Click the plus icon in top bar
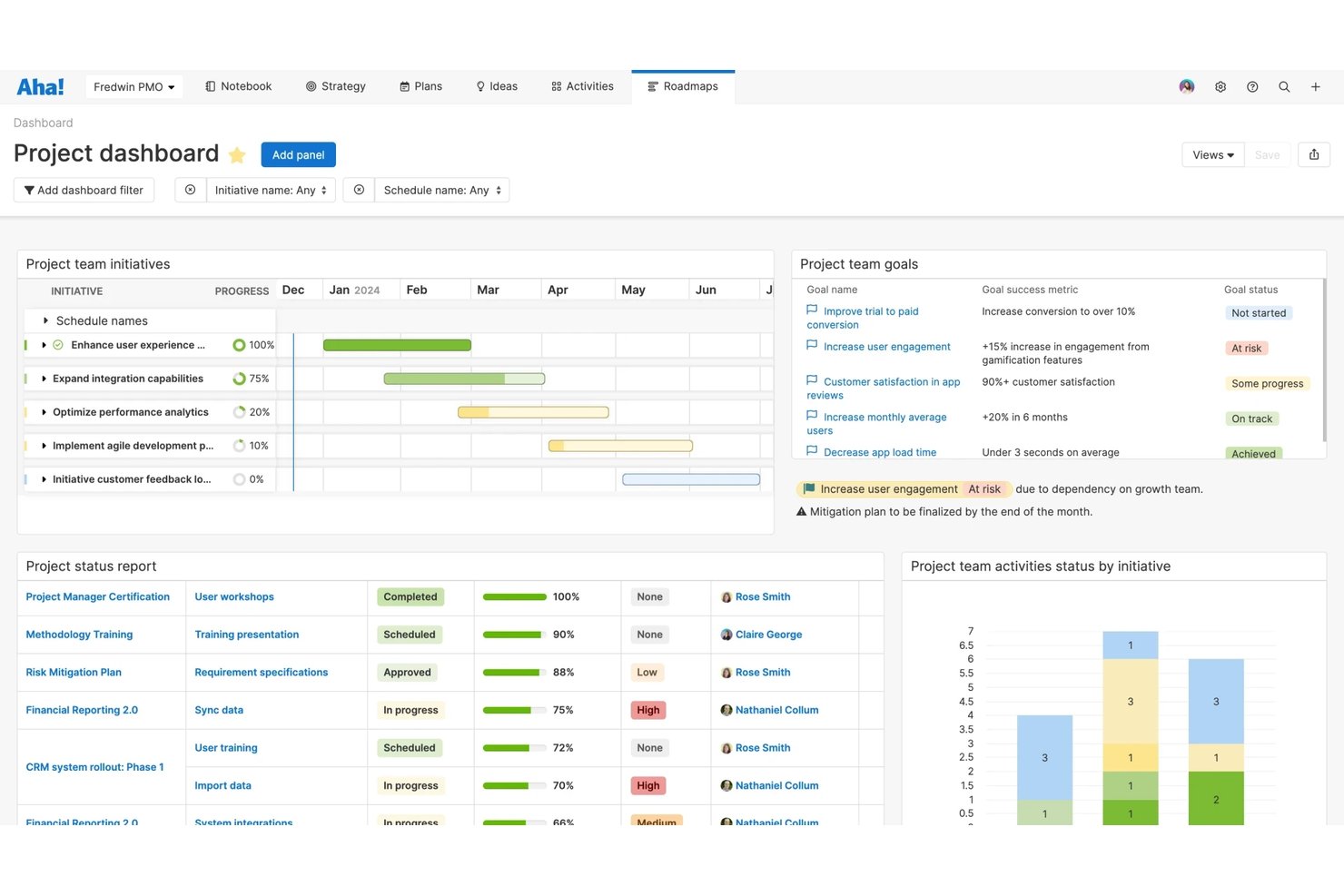The image size is (1344, 896). (1315, 87)
